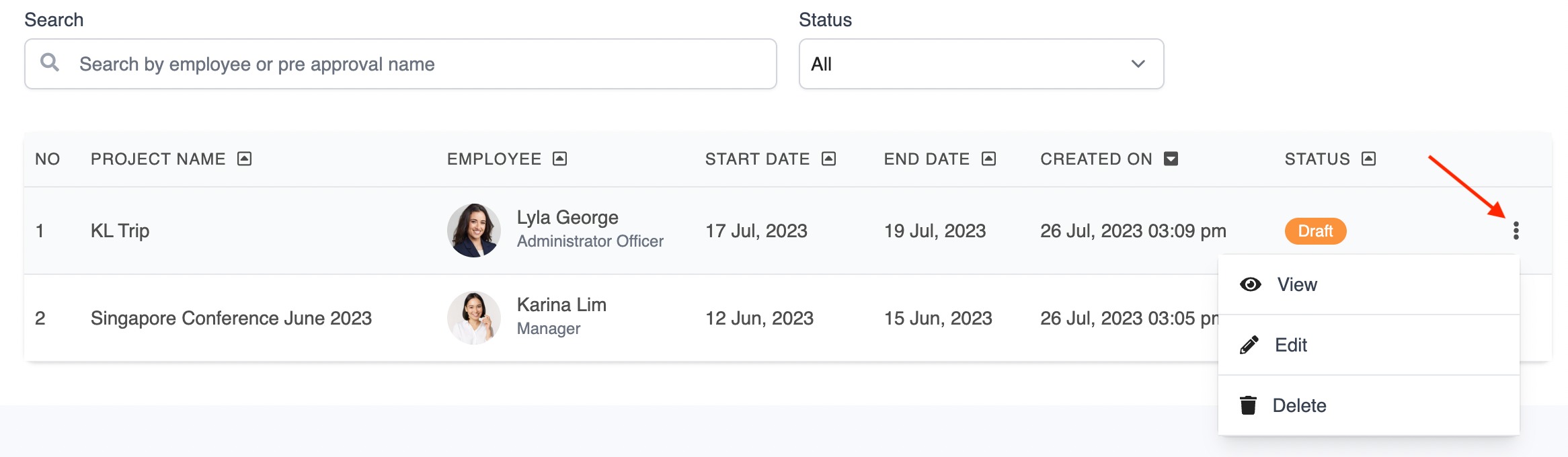Image resolution: width=1568 pixels, height=457 pixels.
Task: Focus the employee or pre approval search field
Action: (x=401, y=64)
